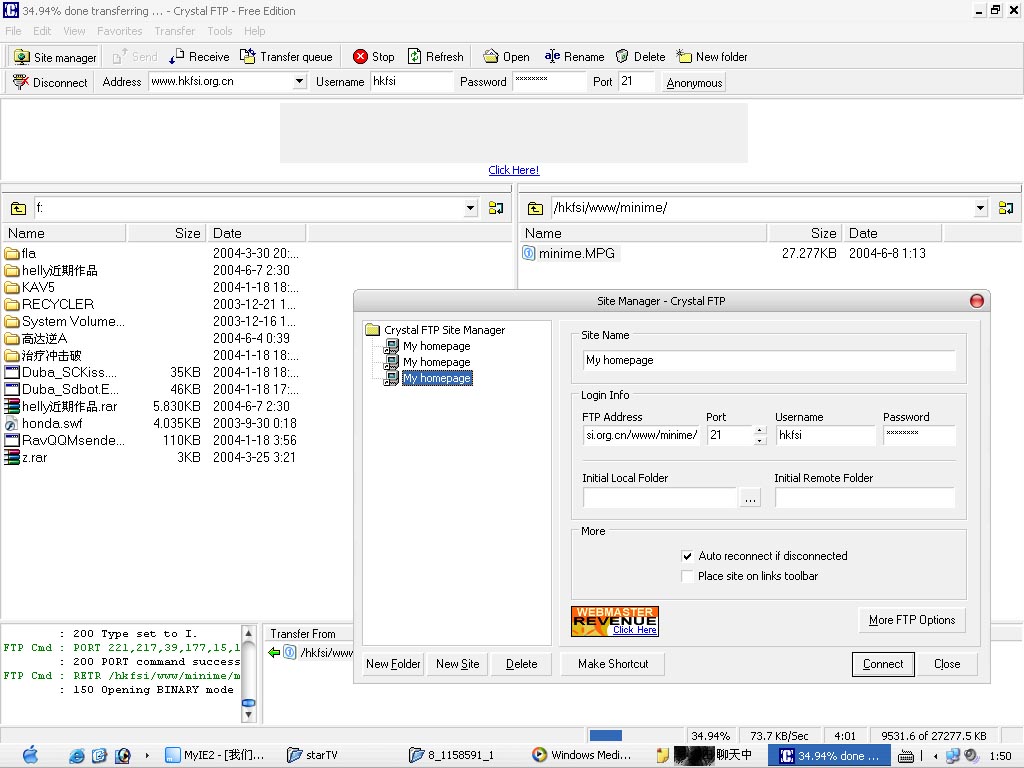Toggle Auto reconnect if disconnected

click(x=687, y=556)
